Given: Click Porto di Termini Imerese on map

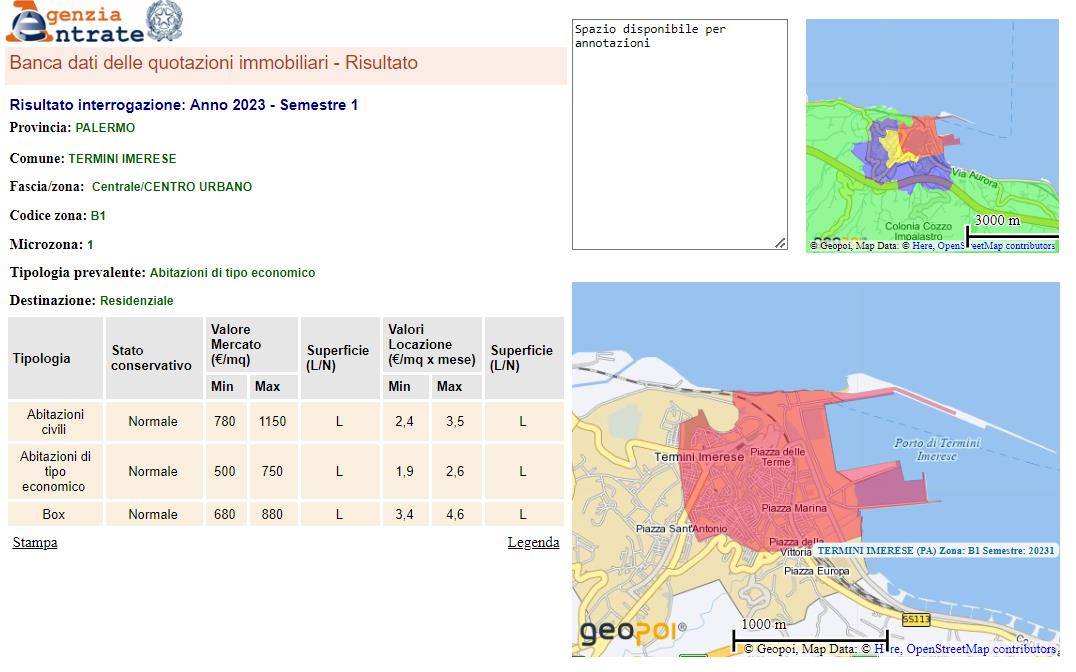Looking at the screenshot, I should [936, 449].
